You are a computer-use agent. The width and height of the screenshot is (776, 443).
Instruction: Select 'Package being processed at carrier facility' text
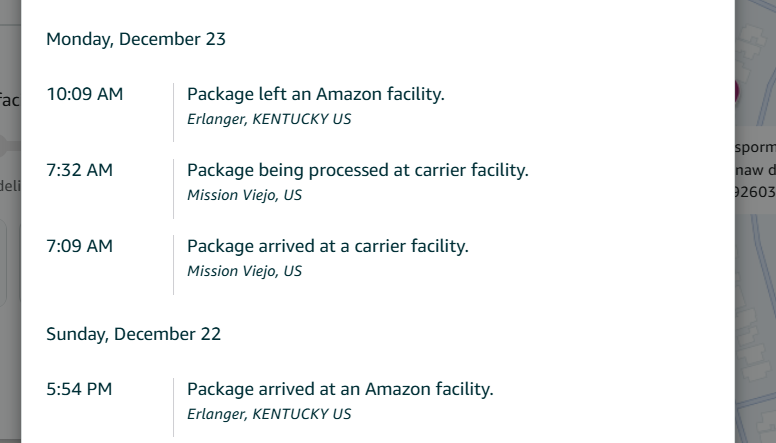[x=358, y=170]
